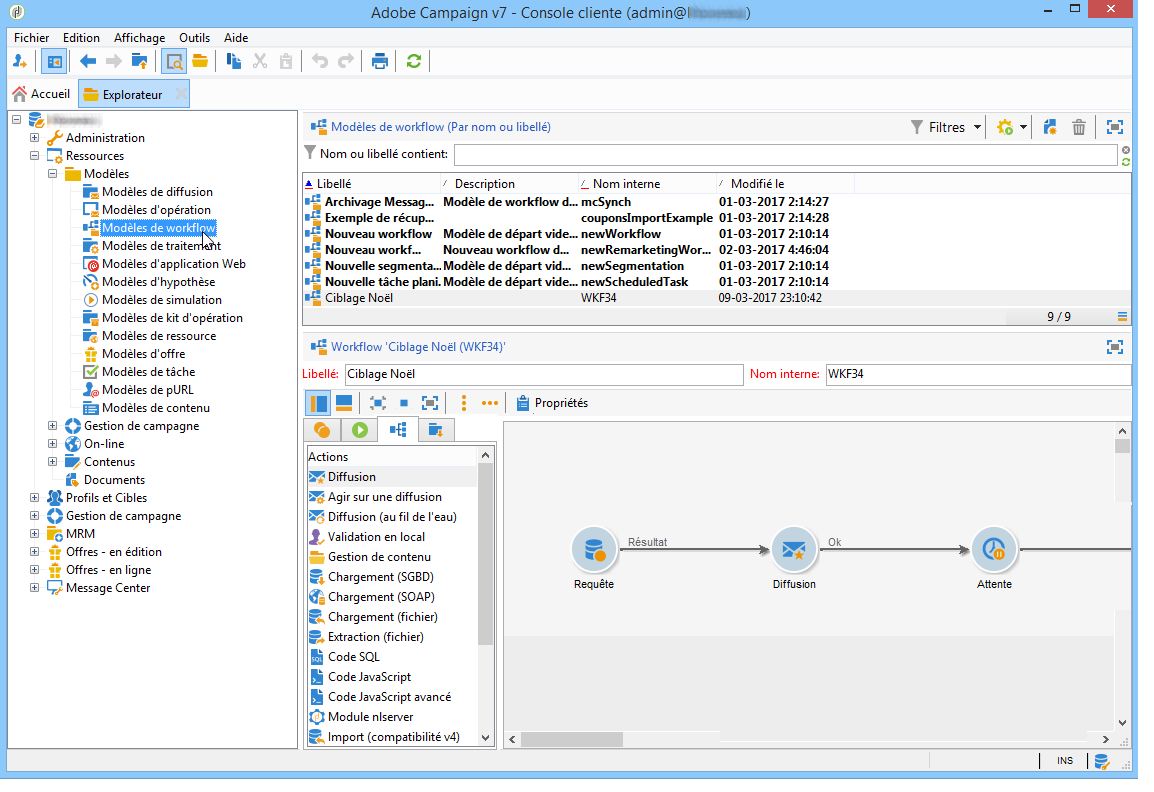Expand the Profils et Cibles node
The image size is (1154, 792).
coord(35,498)
